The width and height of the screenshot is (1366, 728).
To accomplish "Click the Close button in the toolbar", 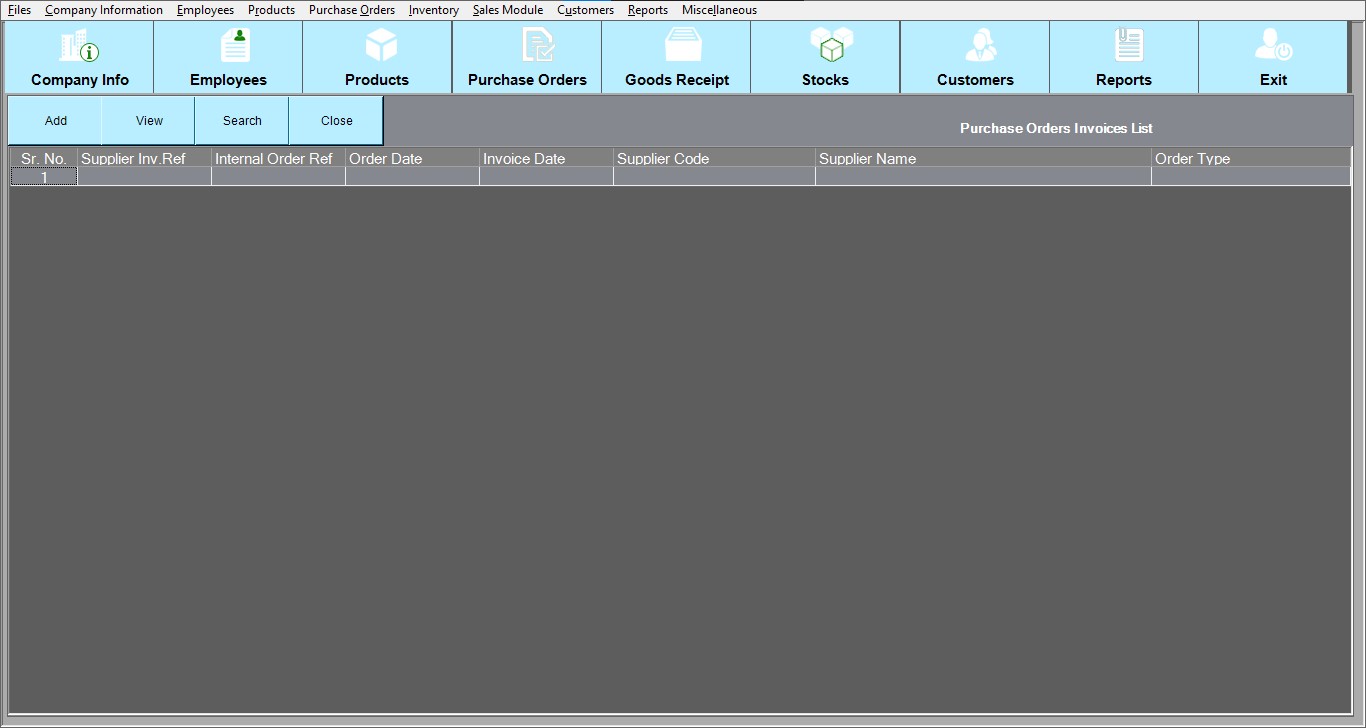I will pyautogui.click(x=336, y=121).
